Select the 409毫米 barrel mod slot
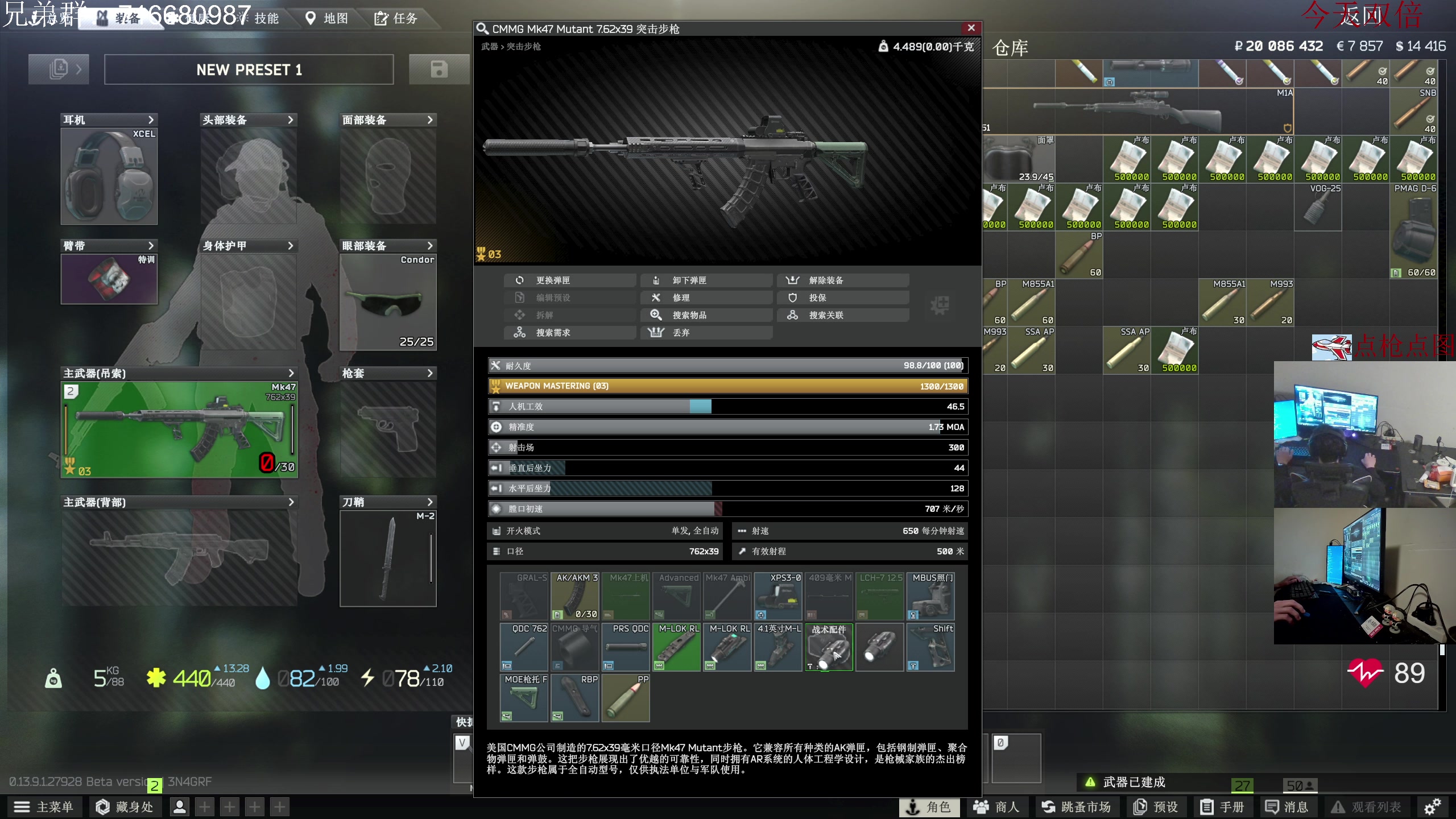This screenshot has width=1456, height=819. pos(829,596)
